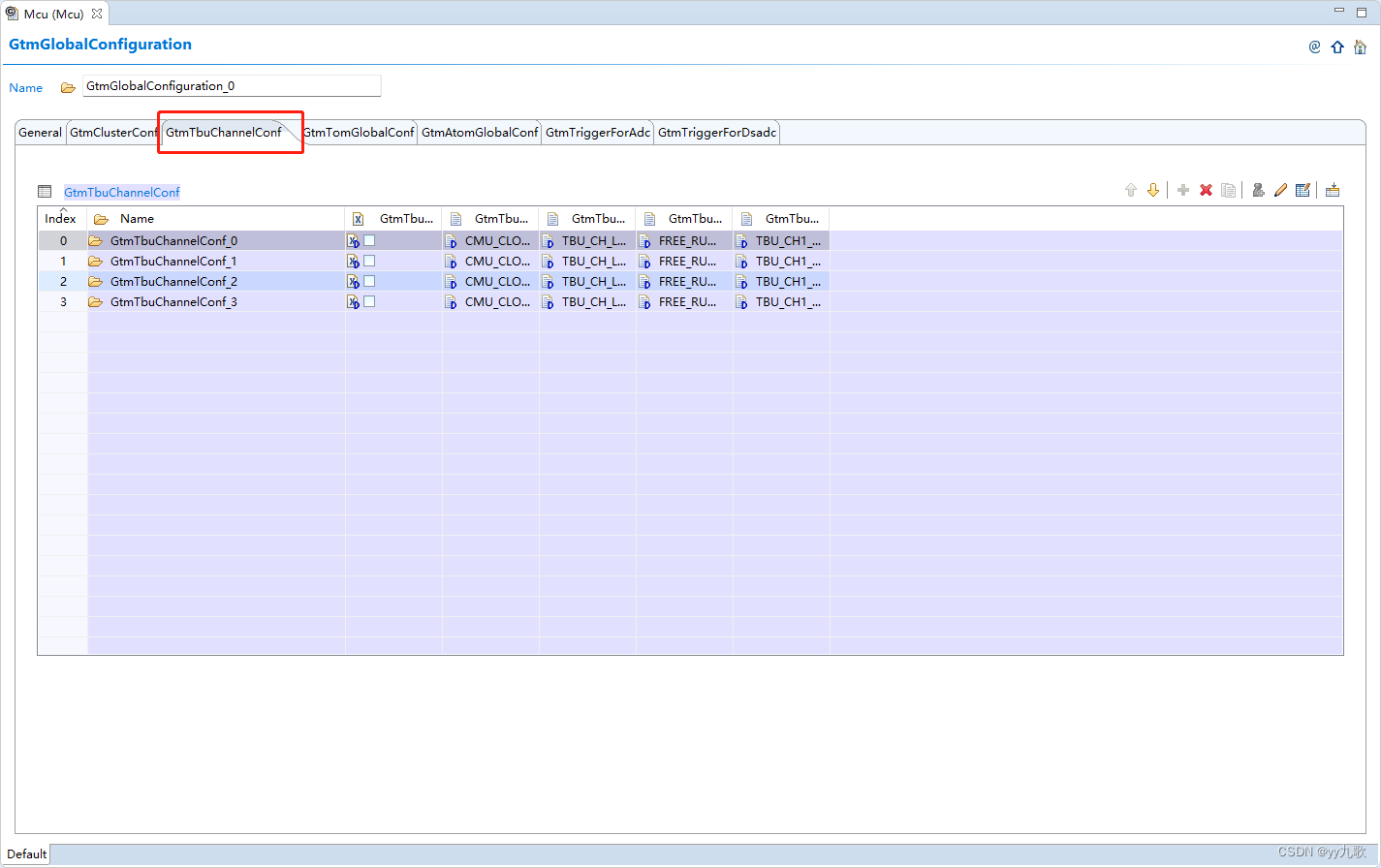Sort by the Index column header
Viewport: 1381px width, 868px height.
pyautogui.click(x=60, y=218)
